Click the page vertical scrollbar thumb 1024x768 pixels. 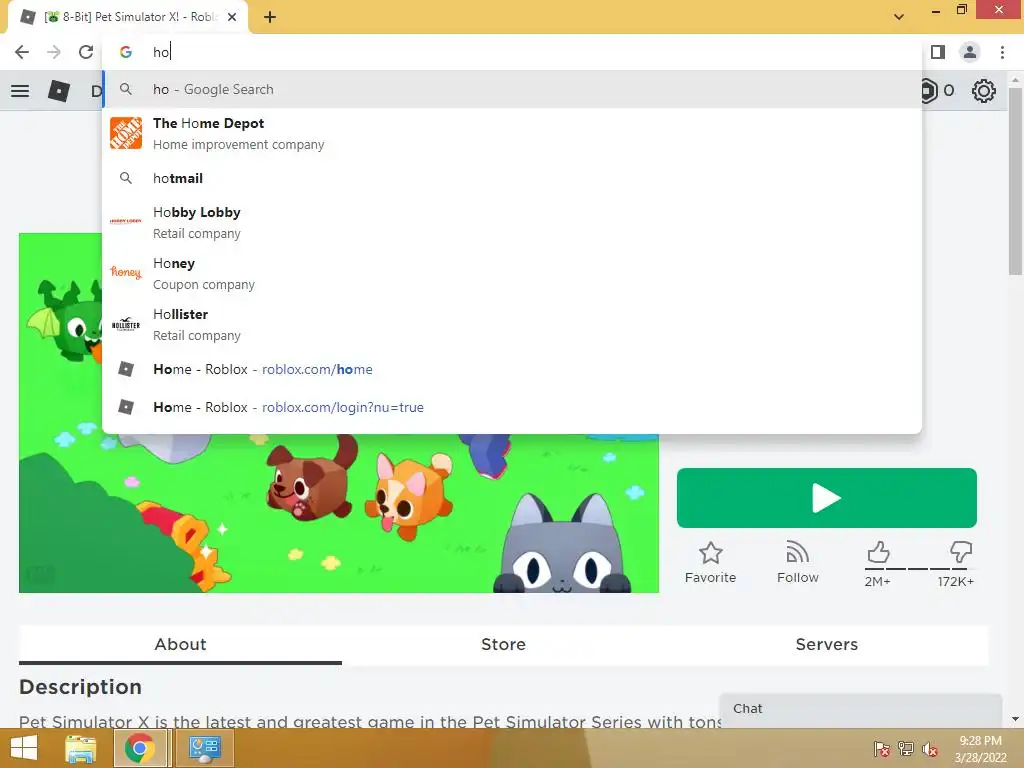(1016, 181)
